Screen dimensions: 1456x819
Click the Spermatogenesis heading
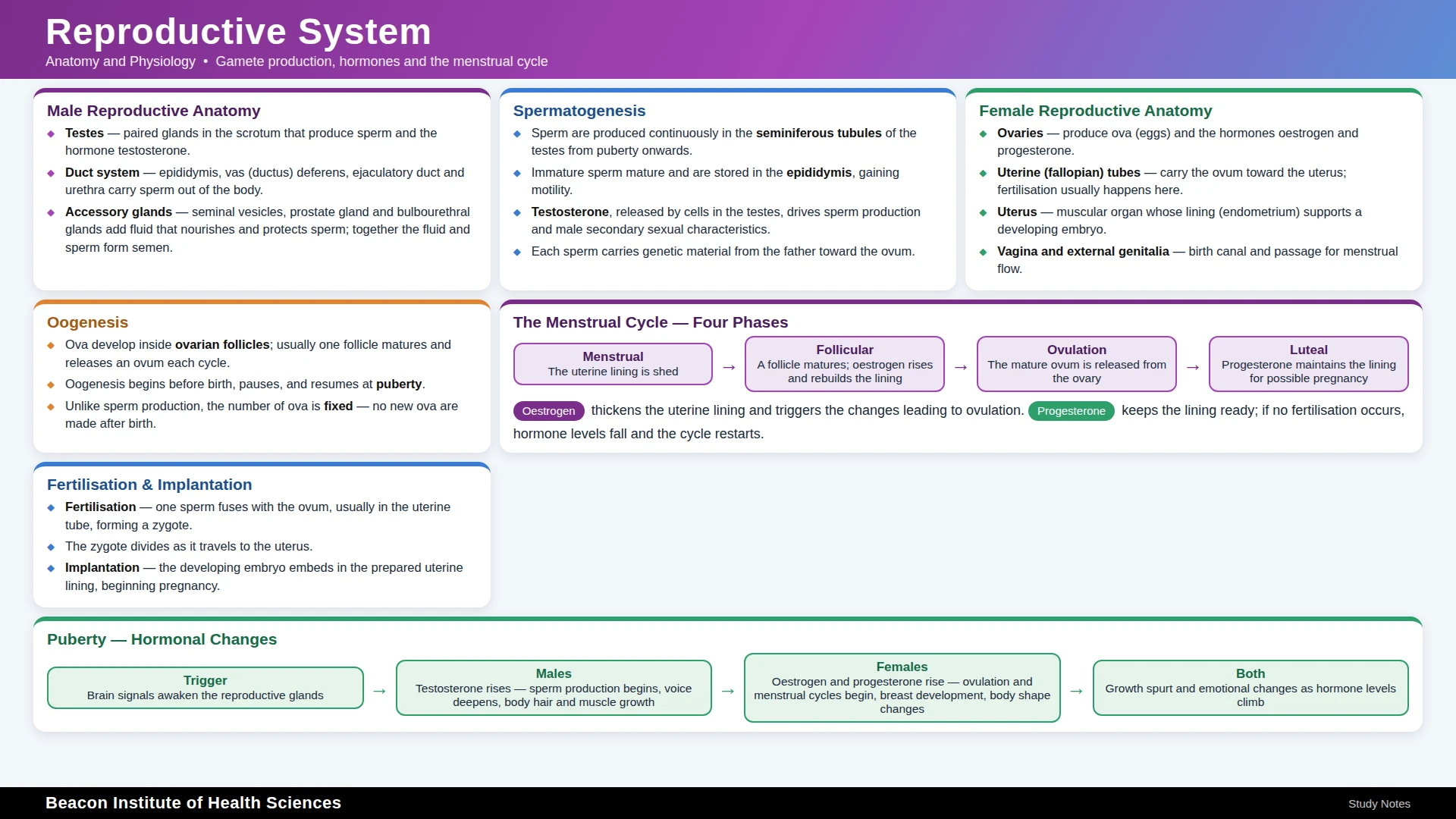[x=579, y=111]
